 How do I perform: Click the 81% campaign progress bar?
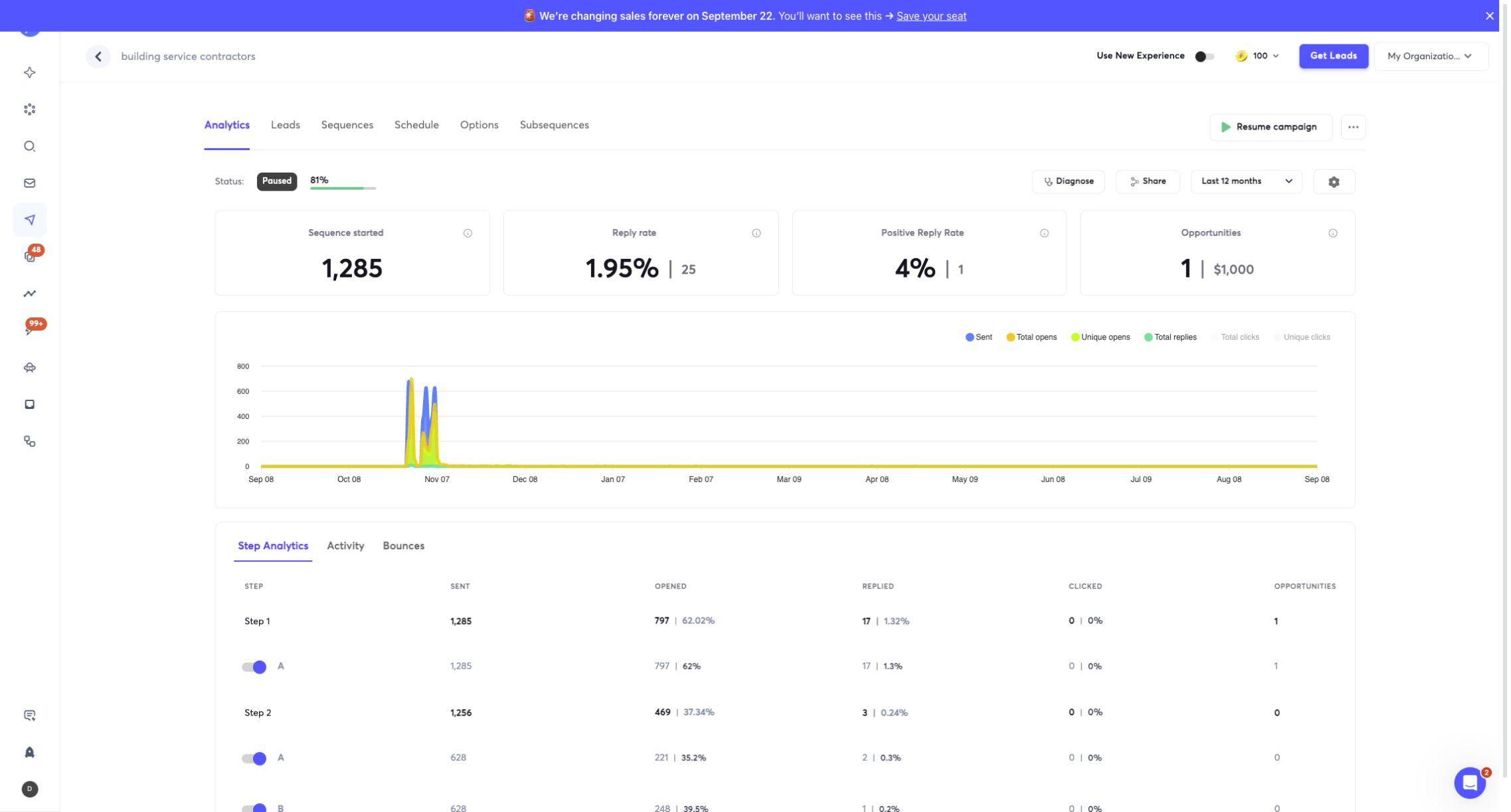(343, 189)
